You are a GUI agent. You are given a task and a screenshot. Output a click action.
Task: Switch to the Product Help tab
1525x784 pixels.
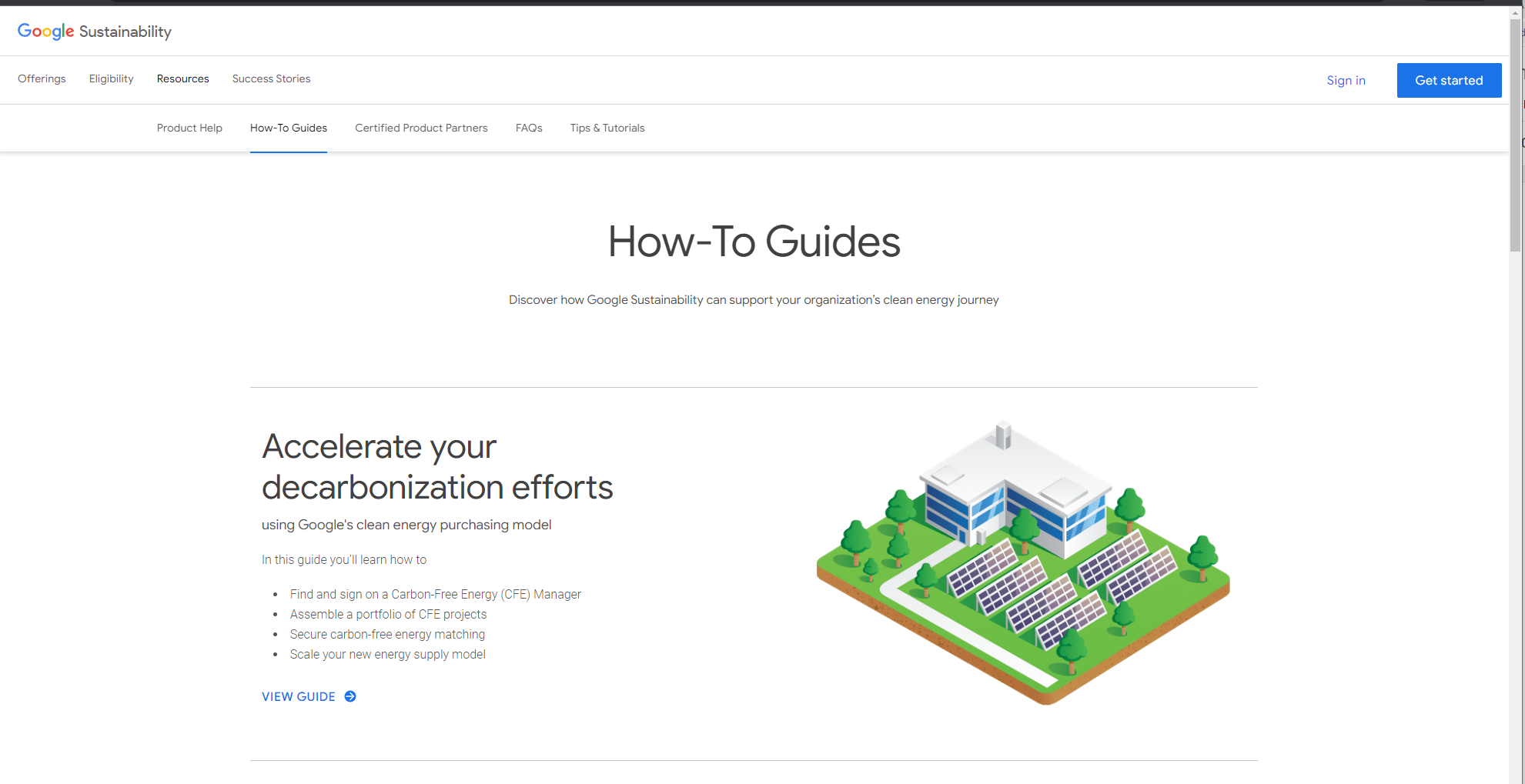click(x=189, y=128)
